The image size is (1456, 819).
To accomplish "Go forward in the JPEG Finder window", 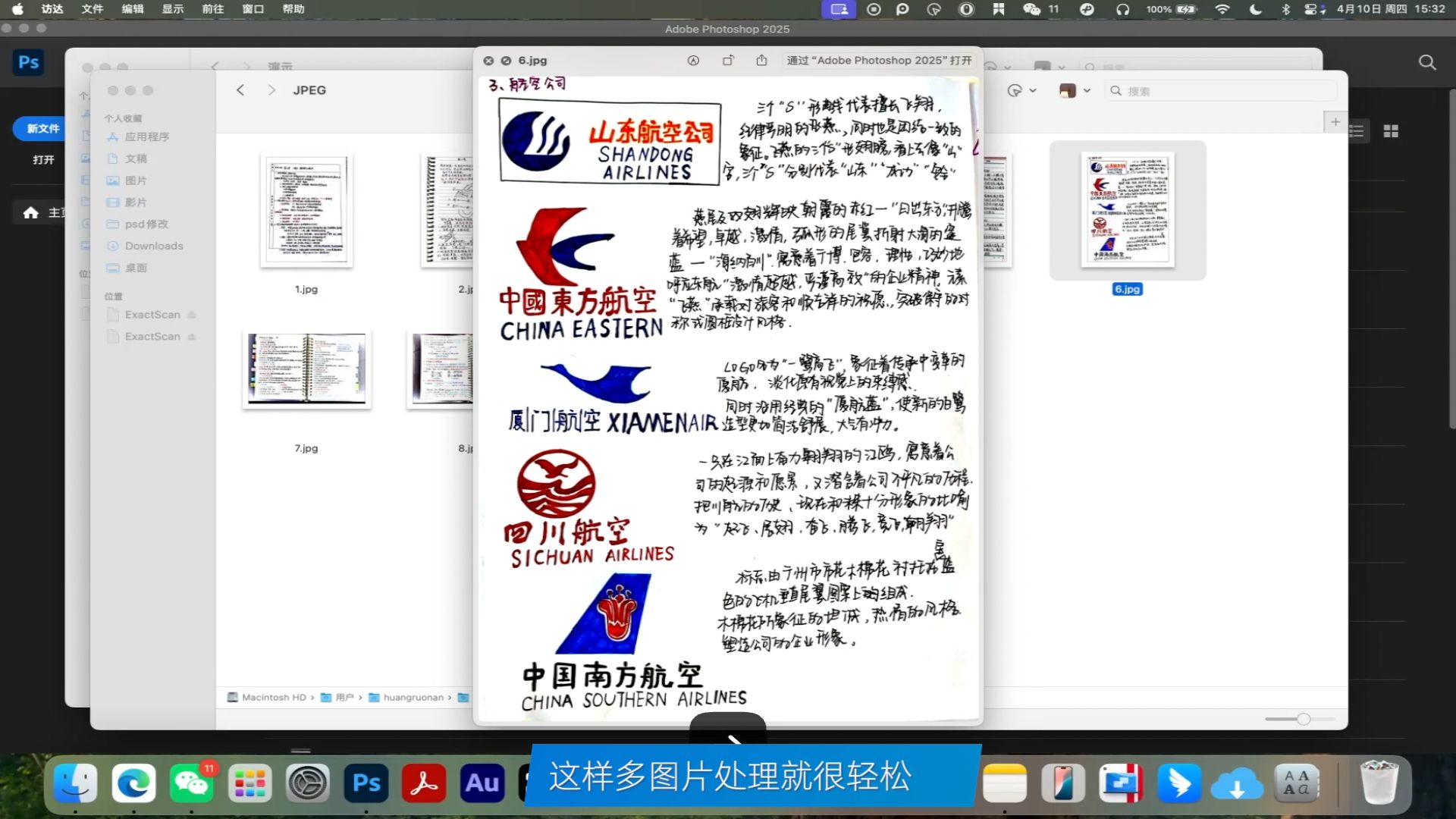I will pos(271,90).
